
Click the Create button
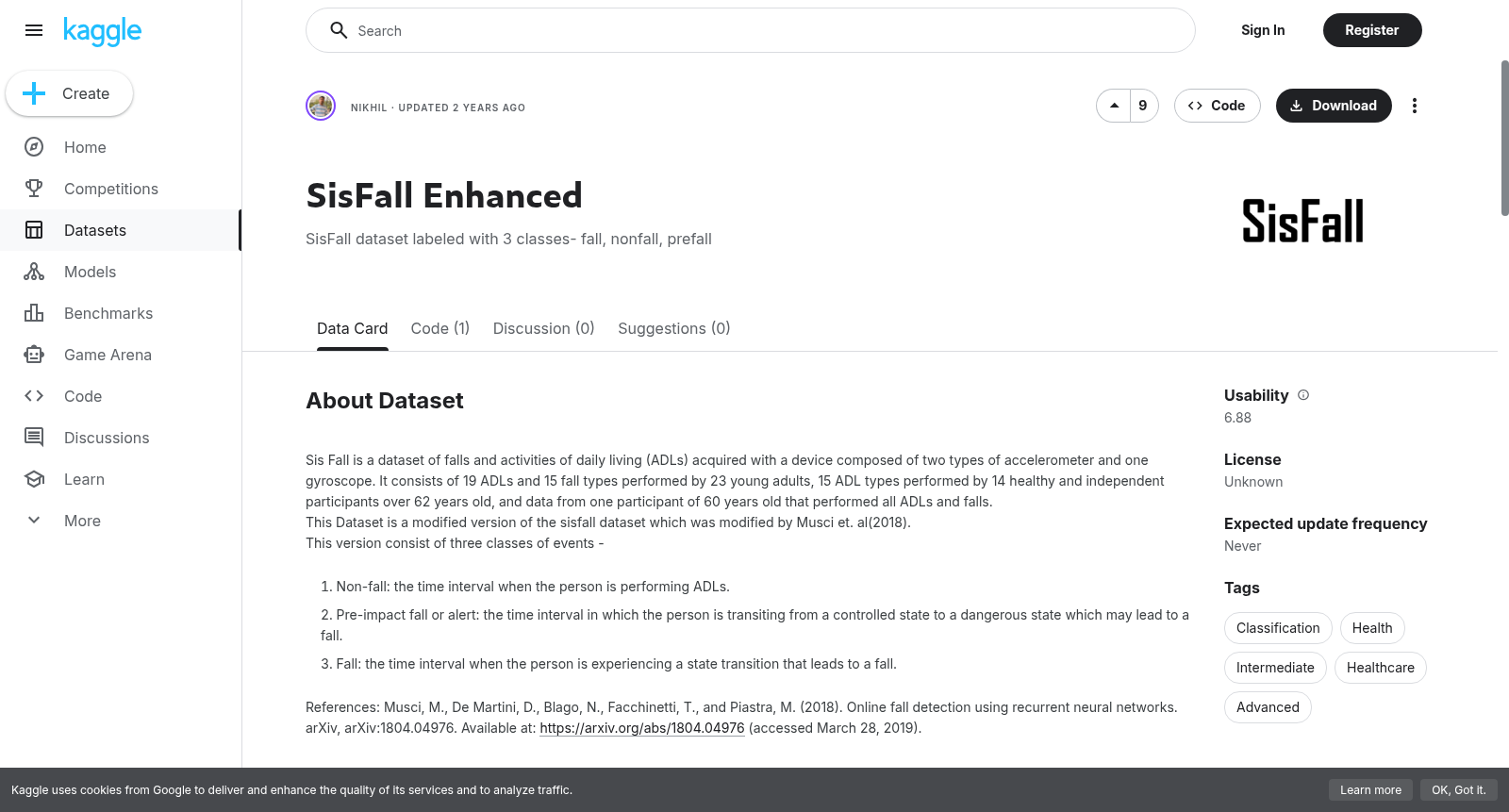[x=69, y=93]
